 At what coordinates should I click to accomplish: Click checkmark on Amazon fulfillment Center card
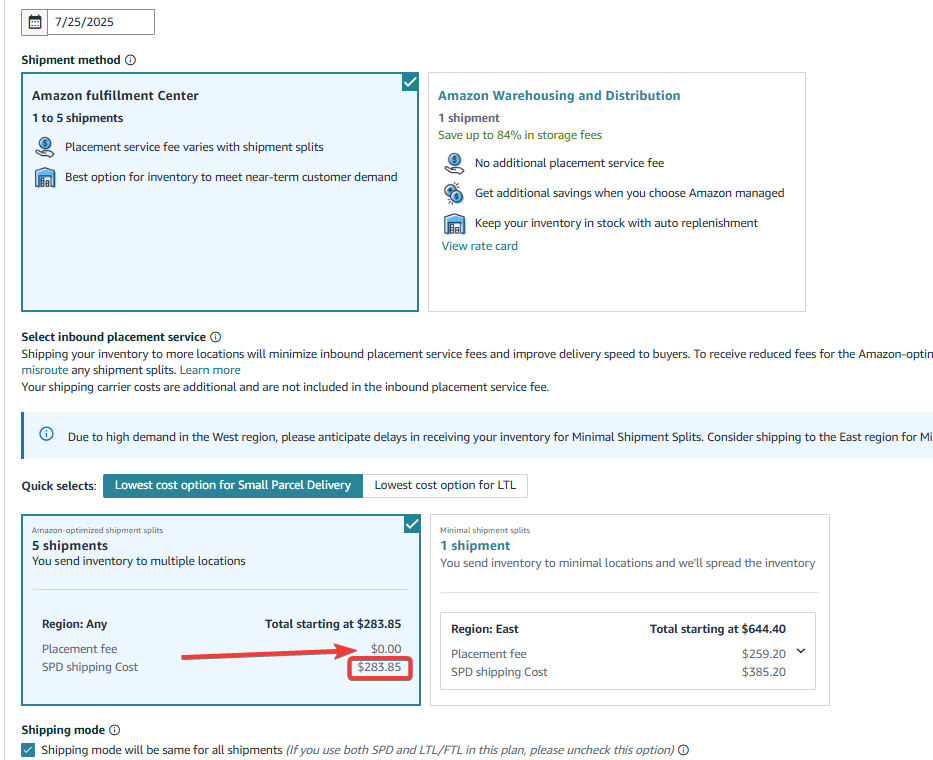point(410,82)
